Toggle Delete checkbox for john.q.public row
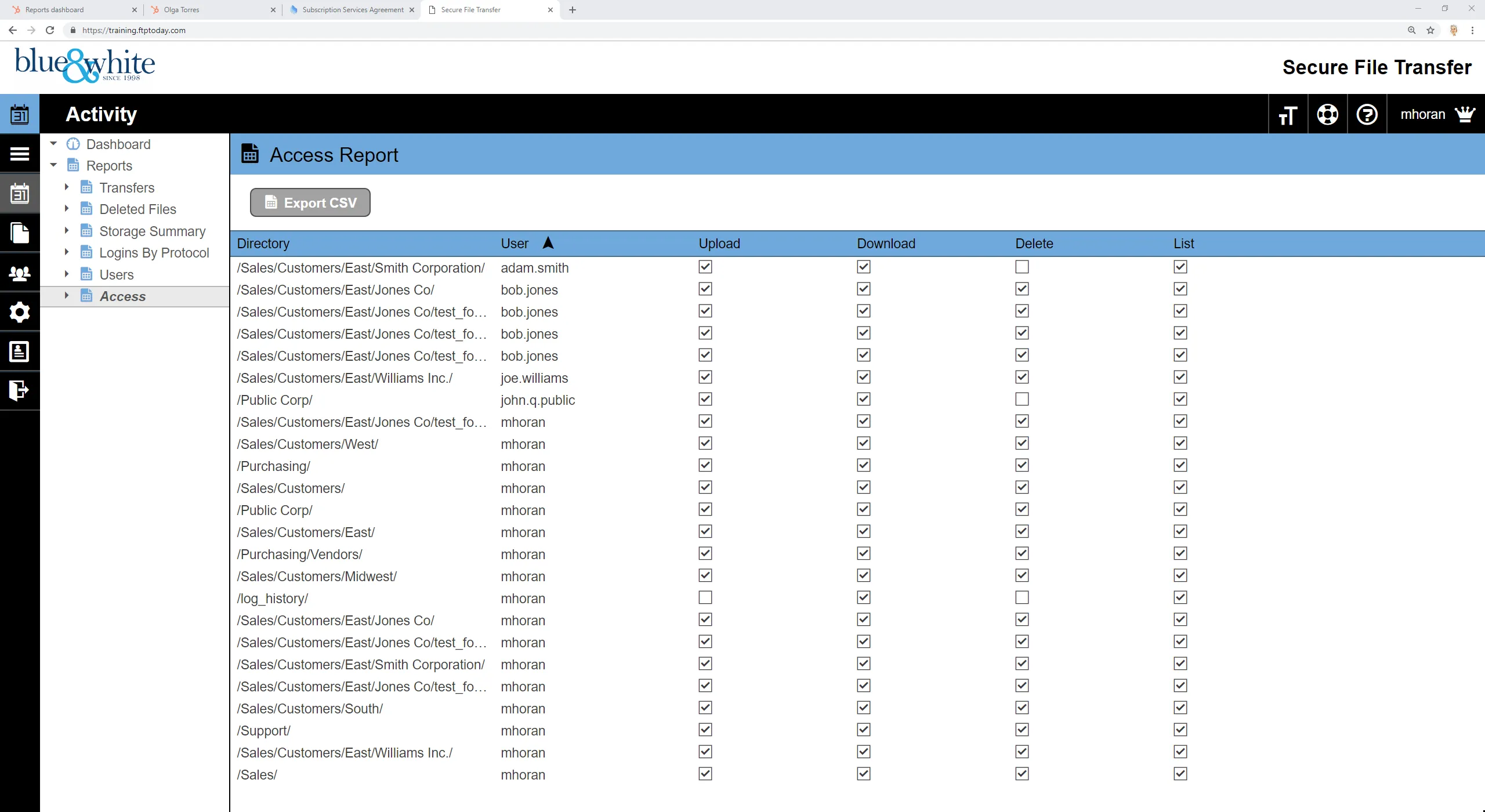 (x=1022, y=399)
